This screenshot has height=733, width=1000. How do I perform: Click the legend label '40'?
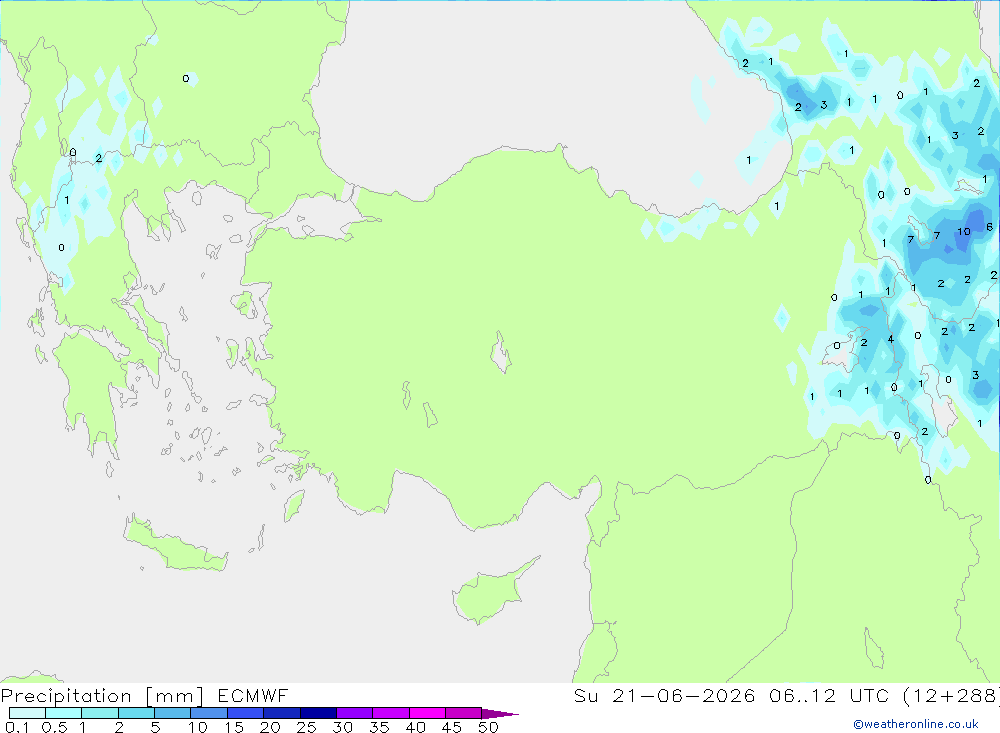coord(415,727)
